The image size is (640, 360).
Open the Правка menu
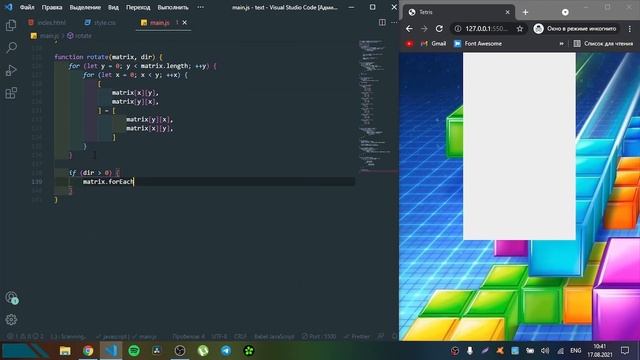pos(52,7)
